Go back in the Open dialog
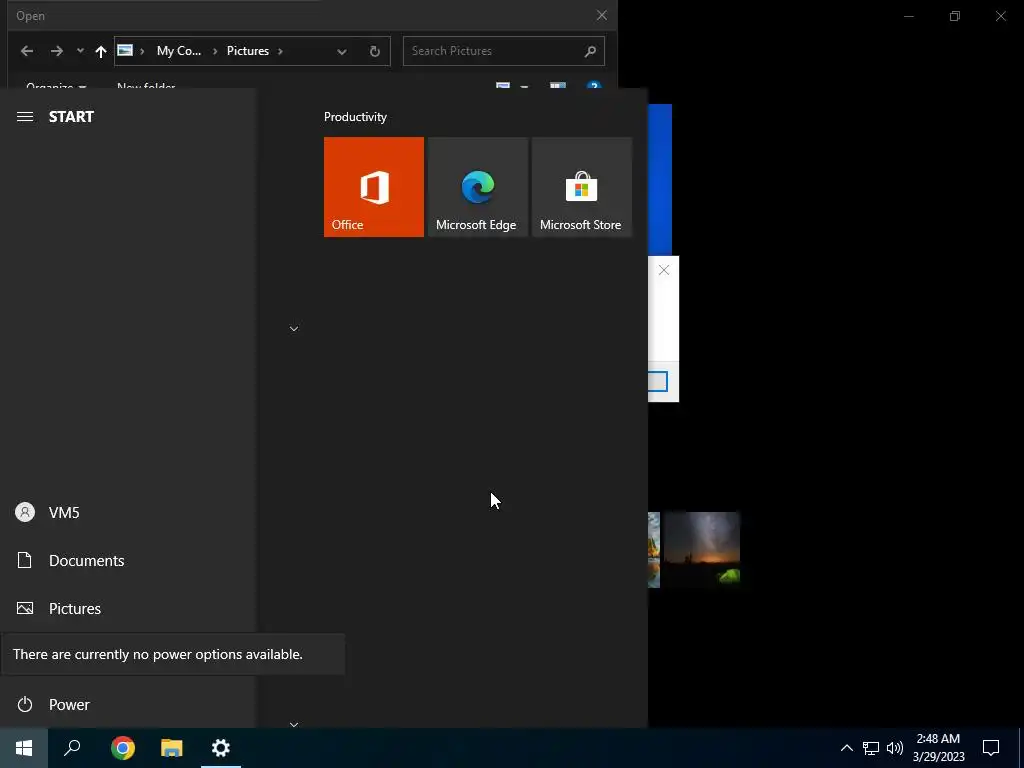Screen dimensions: 1024x768 click(x=27, y=51)
